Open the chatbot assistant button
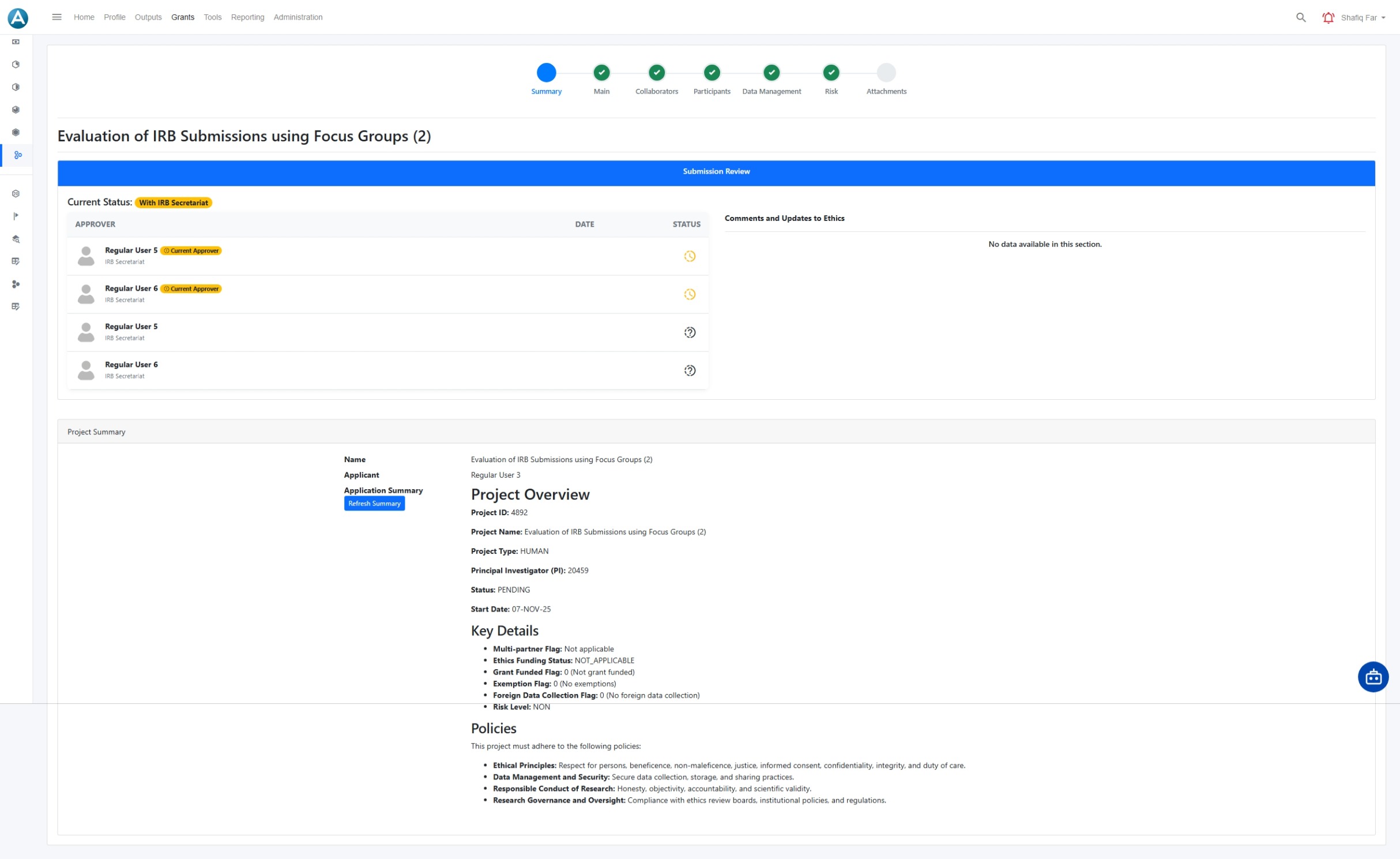This screenshot has height=859, width=1400. 1373,677
